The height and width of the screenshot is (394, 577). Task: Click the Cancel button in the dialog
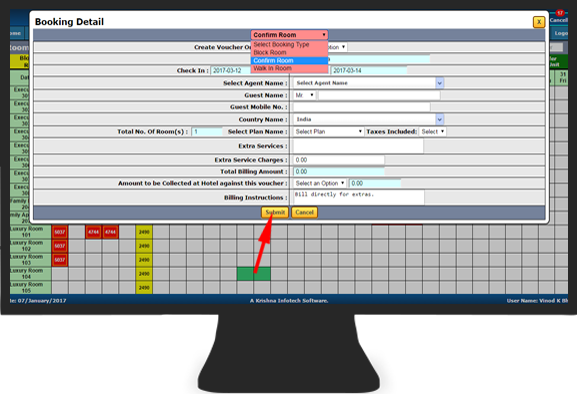pos(304,212)
